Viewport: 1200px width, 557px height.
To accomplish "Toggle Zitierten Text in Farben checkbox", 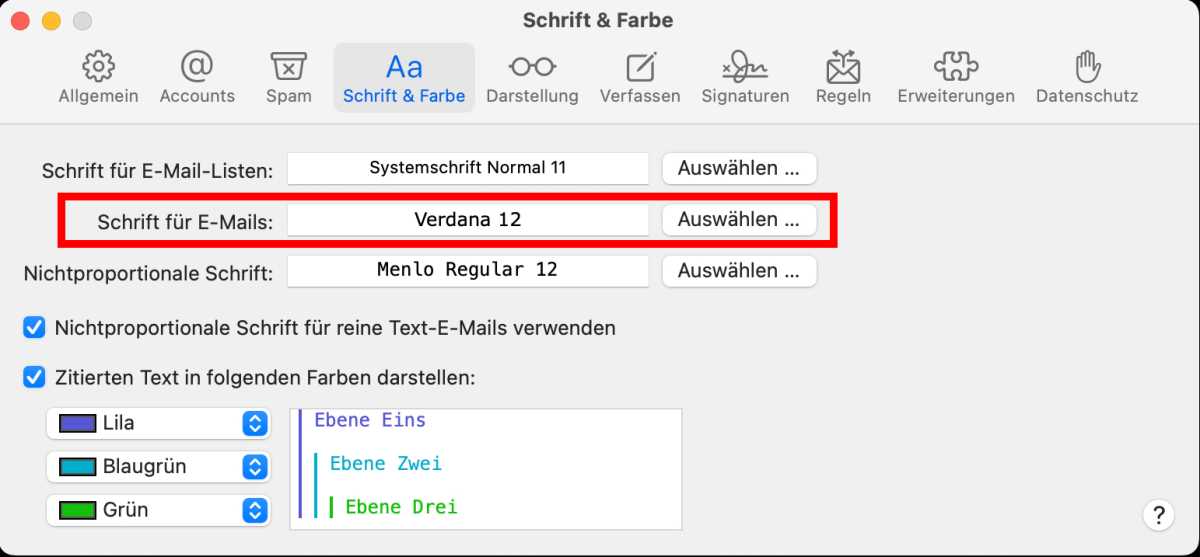I will click(35, 378).
